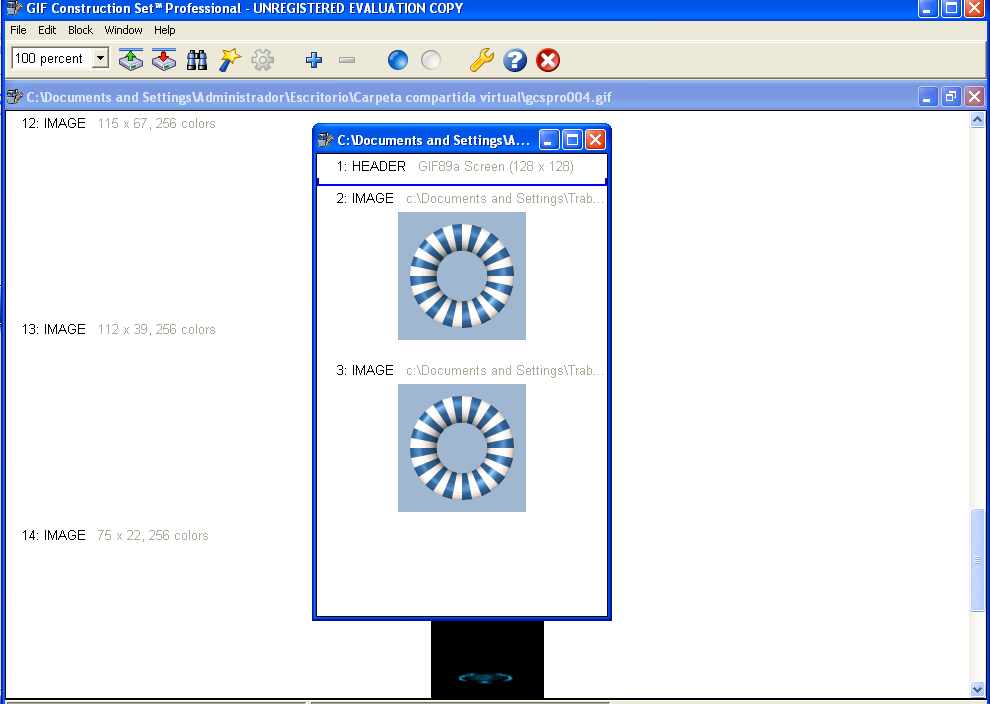Click '112 x 39, 256 colors' description
990x704 pixels.
pos(157,329)
